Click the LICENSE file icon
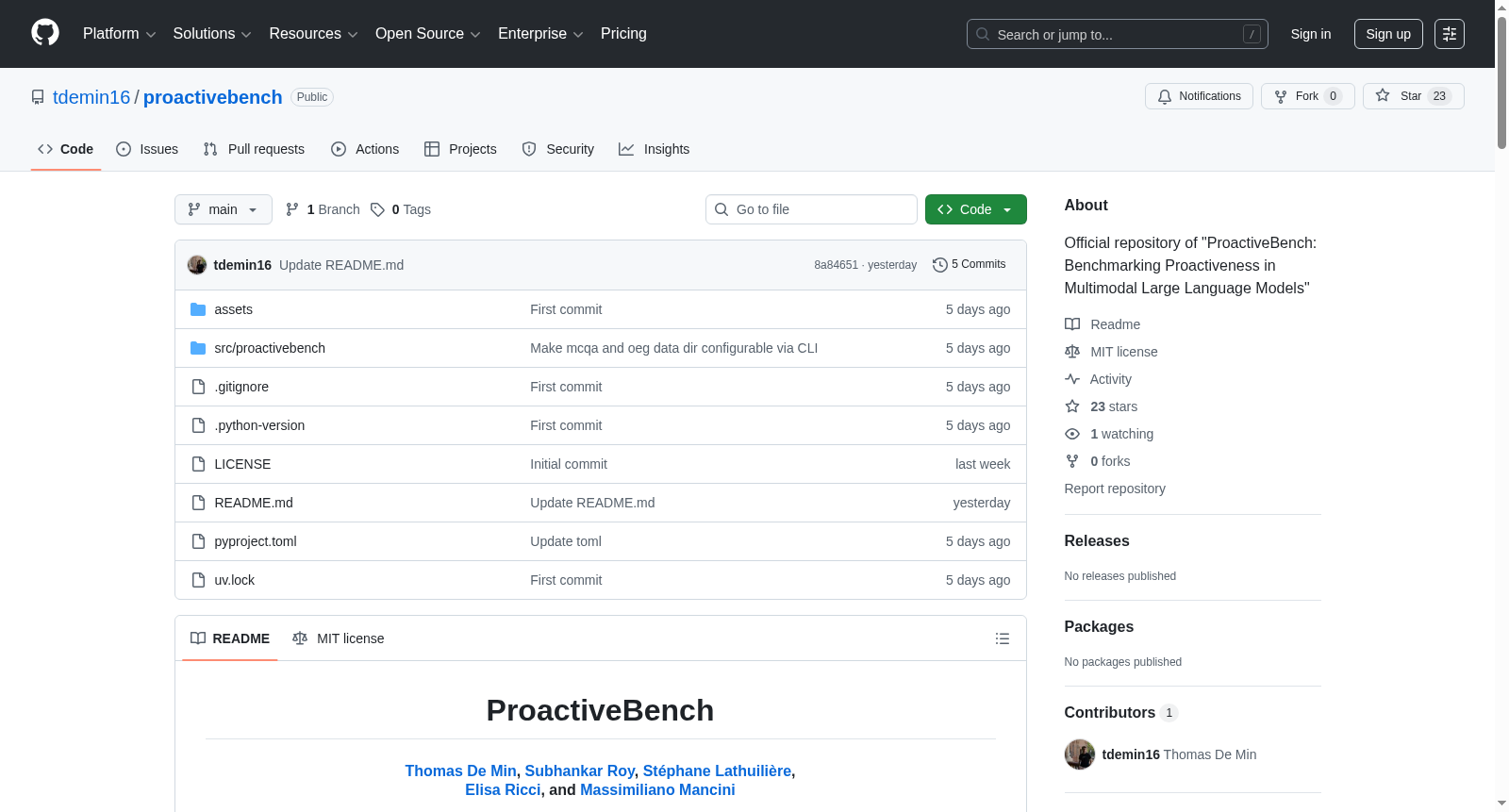 (198, 464)
